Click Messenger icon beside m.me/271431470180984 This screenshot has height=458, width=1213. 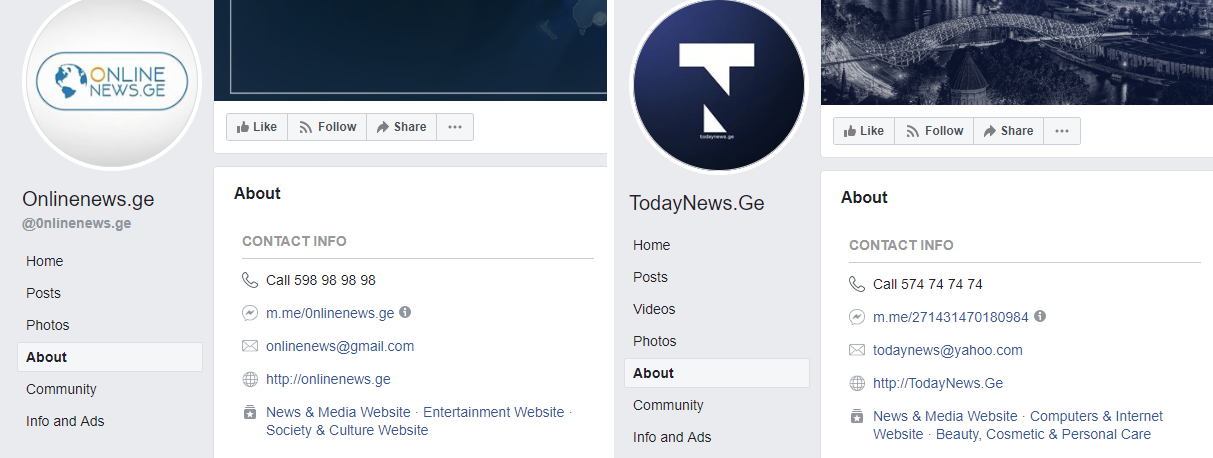coord(857,317)
